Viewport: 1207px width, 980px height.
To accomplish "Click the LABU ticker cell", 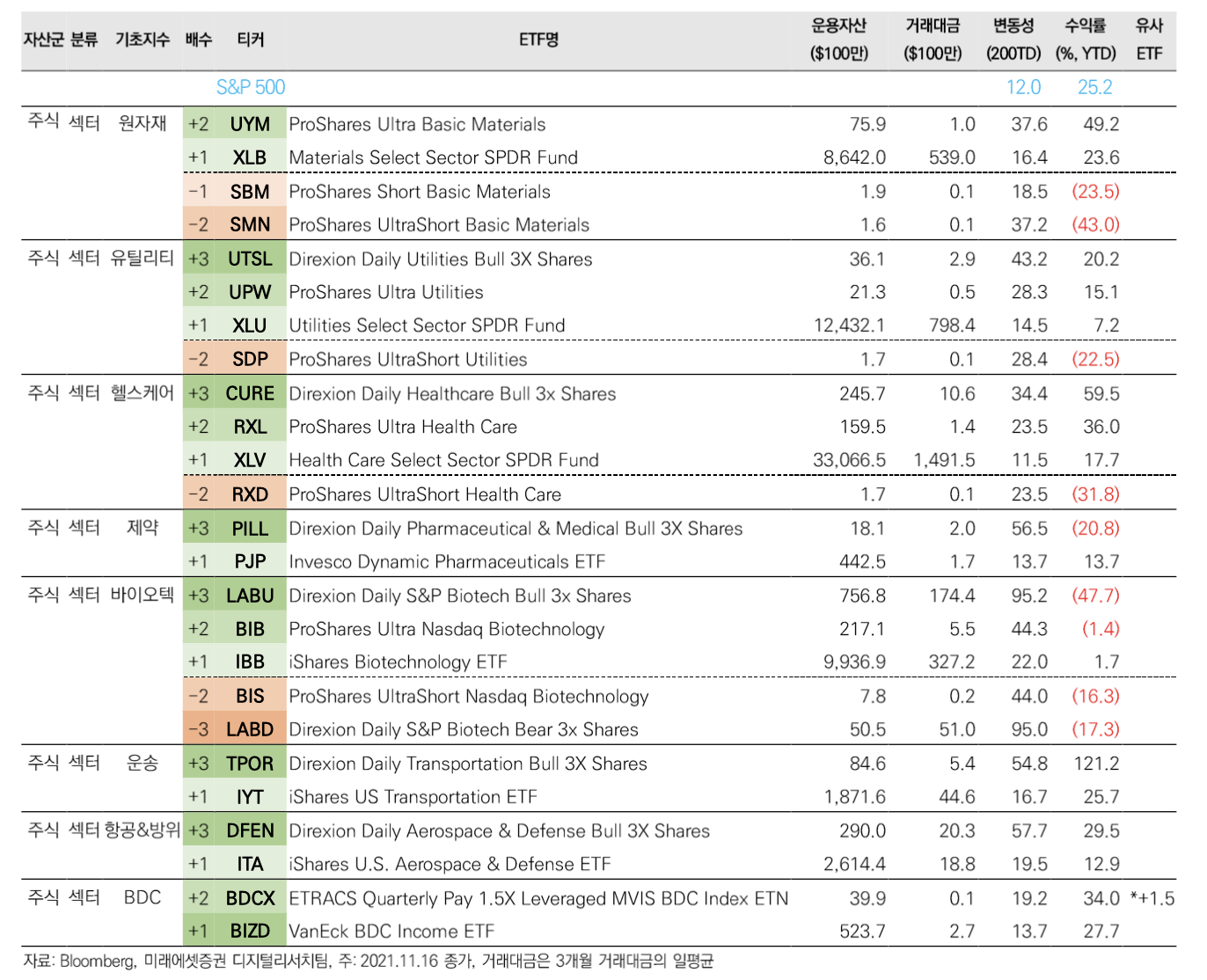I will click(250, 596).
